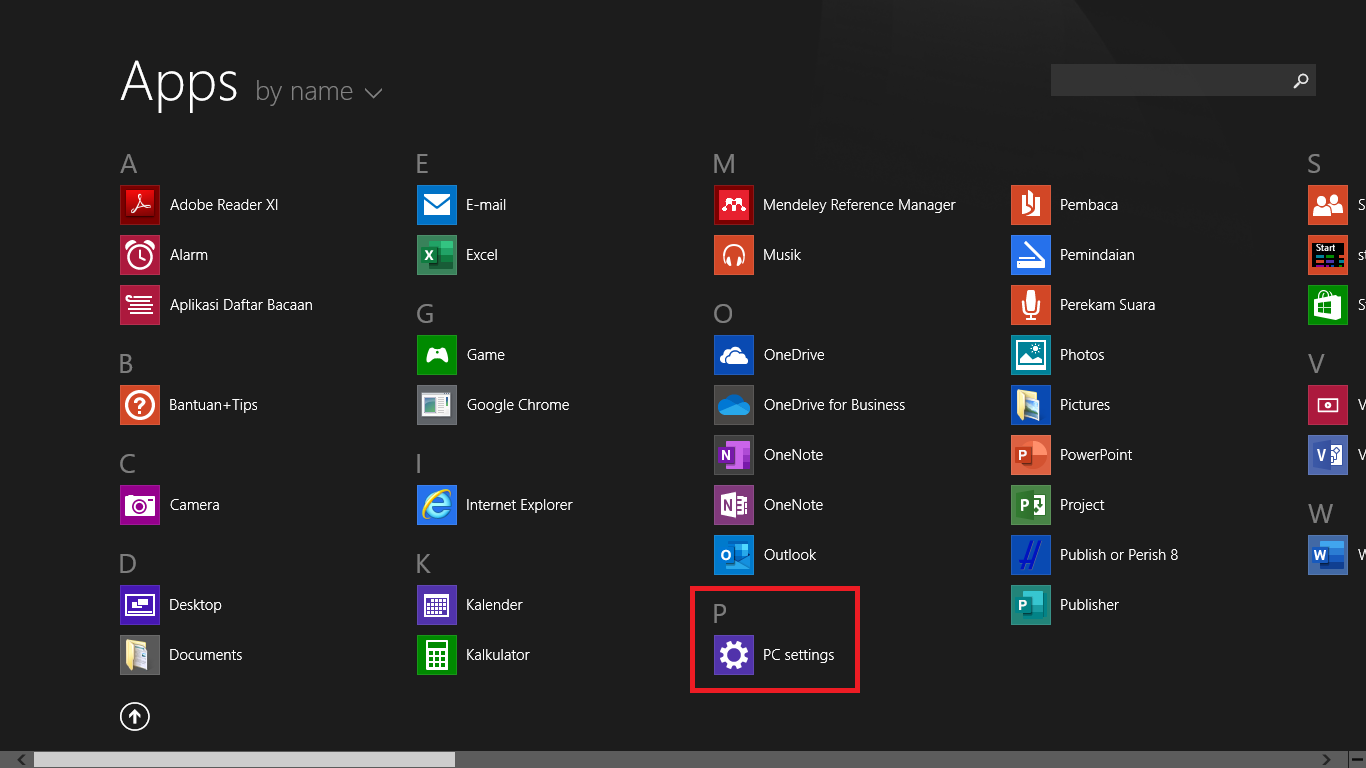Viewport: 1366px width, 768px height.
Task: Click the 'M' group letter header
Action: tap(724, 164)
